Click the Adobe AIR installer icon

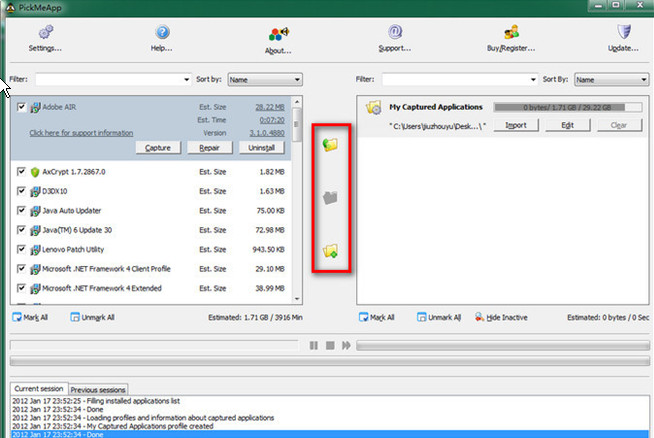[x=35, y=108]
